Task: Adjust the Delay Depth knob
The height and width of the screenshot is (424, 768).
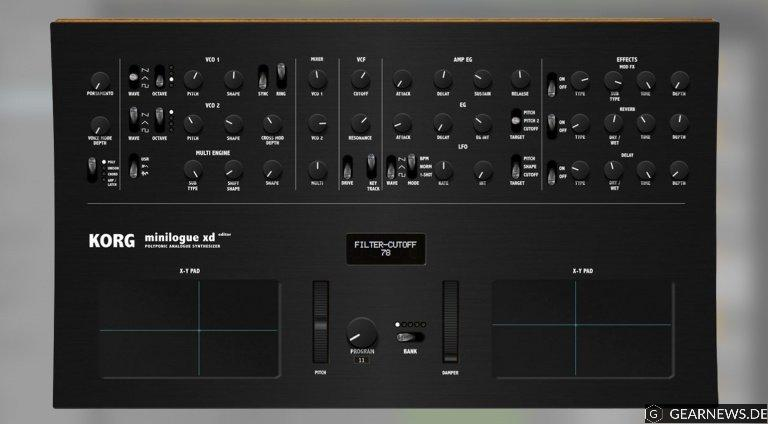Action: coord(679,170)
